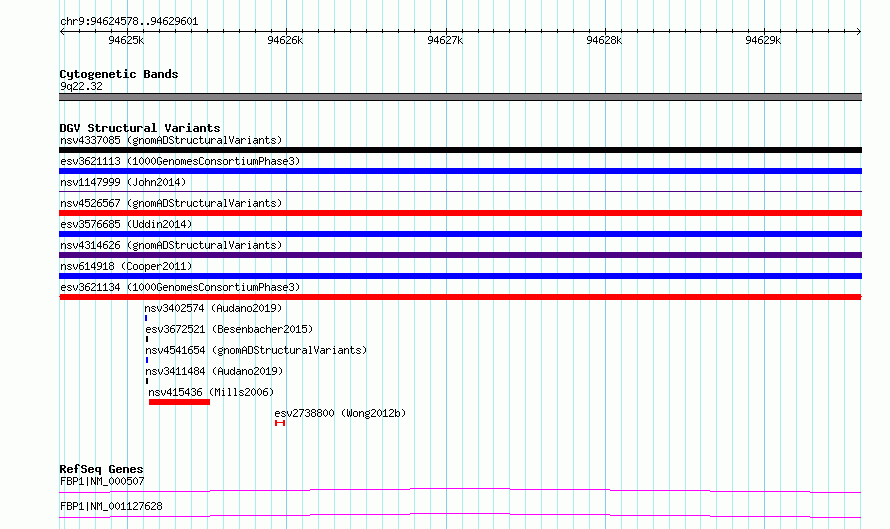Image resolution: width=890 pixels, height=529 pixels.
Task: Click the chr9:94624578..94629601 coordinate label
Action: [129, 22]
